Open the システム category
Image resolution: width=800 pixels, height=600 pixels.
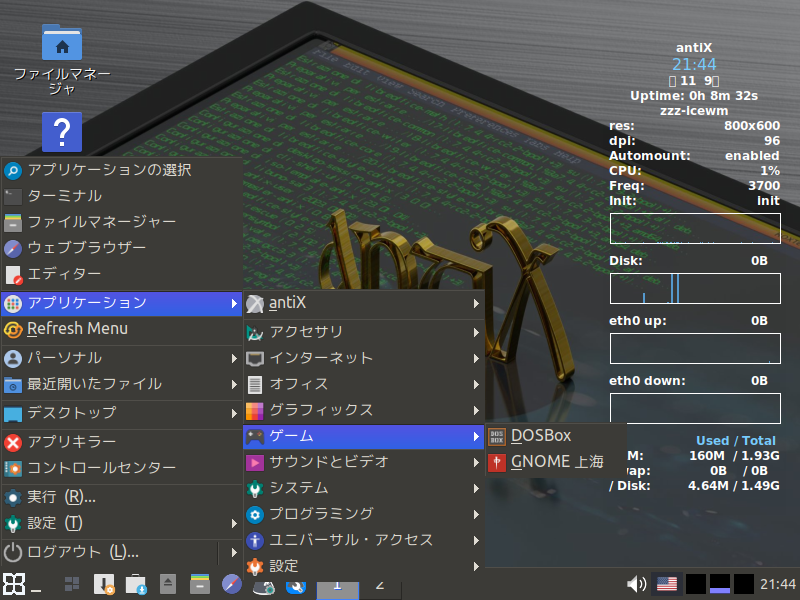(364, 489)
